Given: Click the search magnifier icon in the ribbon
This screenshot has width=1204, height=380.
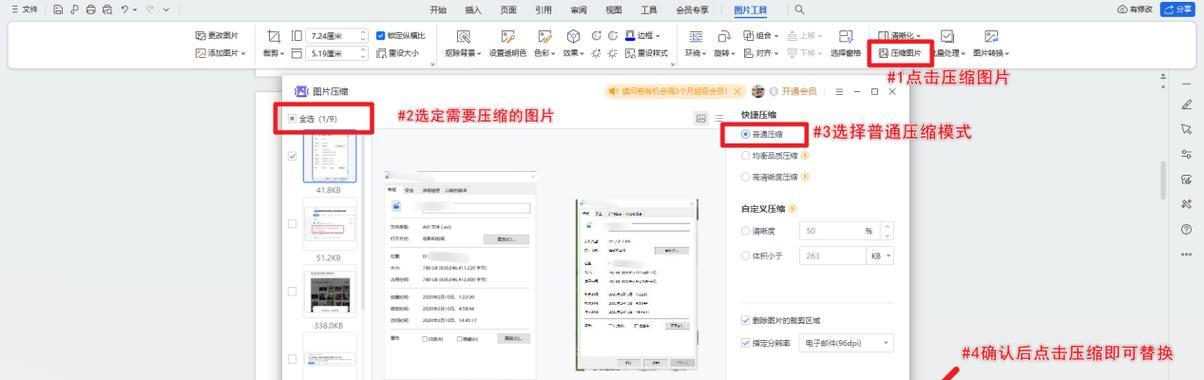Looking at the screenshot, I should pyautogui.click(x=799, y=9).
